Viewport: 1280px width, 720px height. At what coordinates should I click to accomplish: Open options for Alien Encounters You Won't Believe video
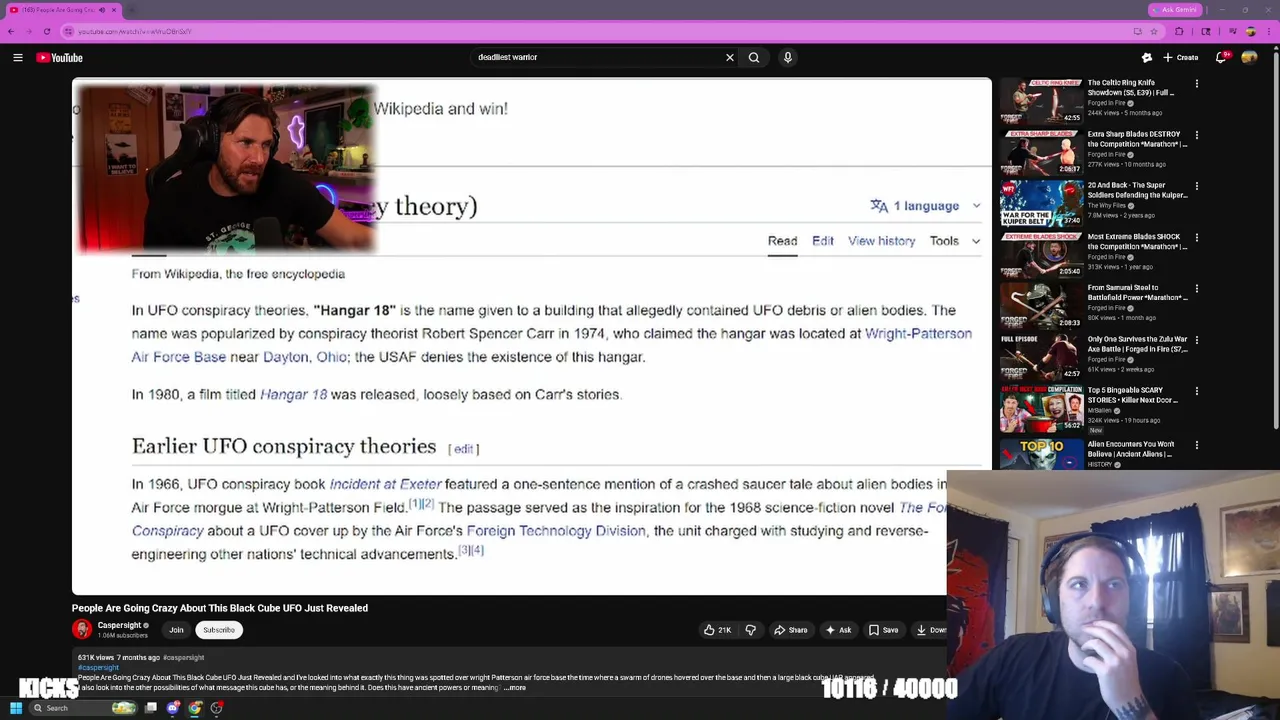pyautogui.click(x=1197, y=445)
